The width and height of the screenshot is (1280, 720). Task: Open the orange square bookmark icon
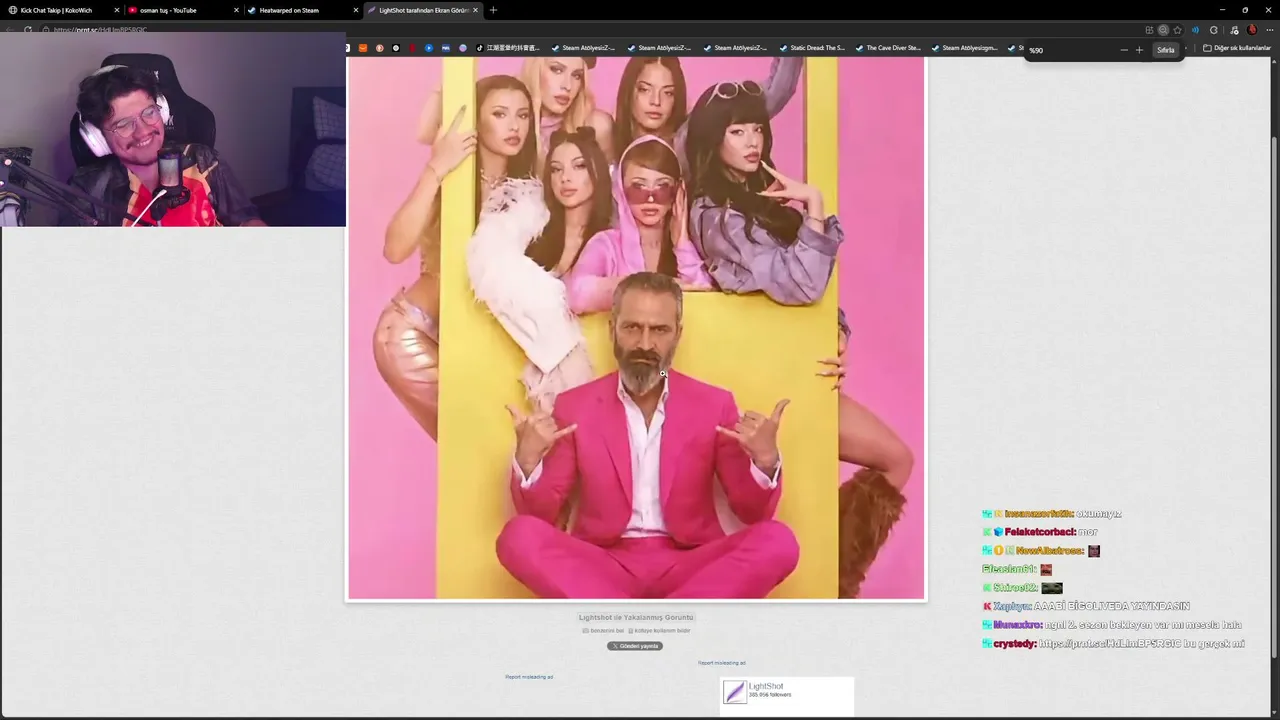tap(363, 48)
